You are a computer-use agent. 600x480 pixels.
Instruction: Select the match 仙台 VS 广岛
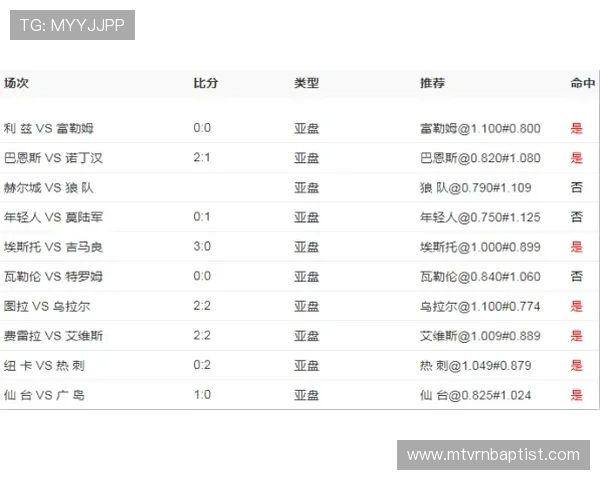pos(44,395)
